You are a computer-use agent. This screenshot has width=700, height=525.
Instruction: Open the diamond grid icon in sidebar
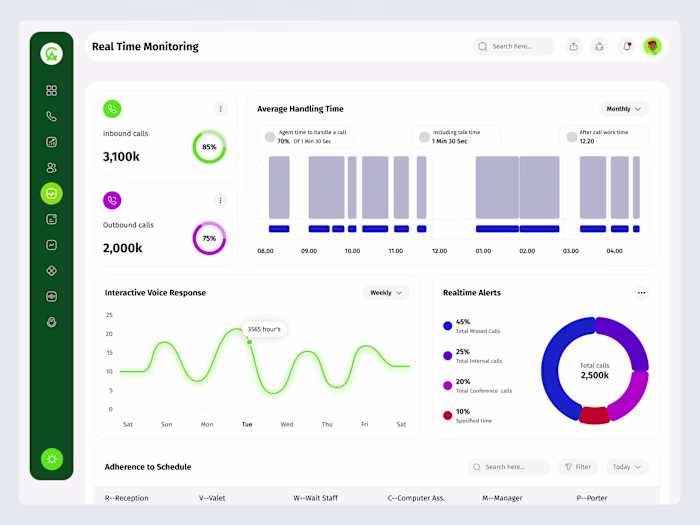51,271
